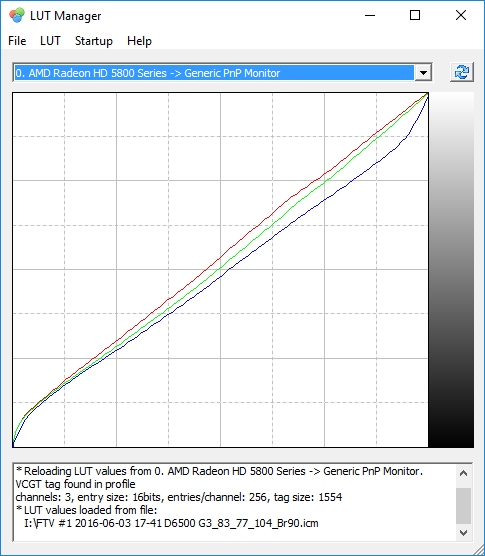Click the log scrollbar thumb
Viewport: 485px width, 556px height.
point(463,506)
